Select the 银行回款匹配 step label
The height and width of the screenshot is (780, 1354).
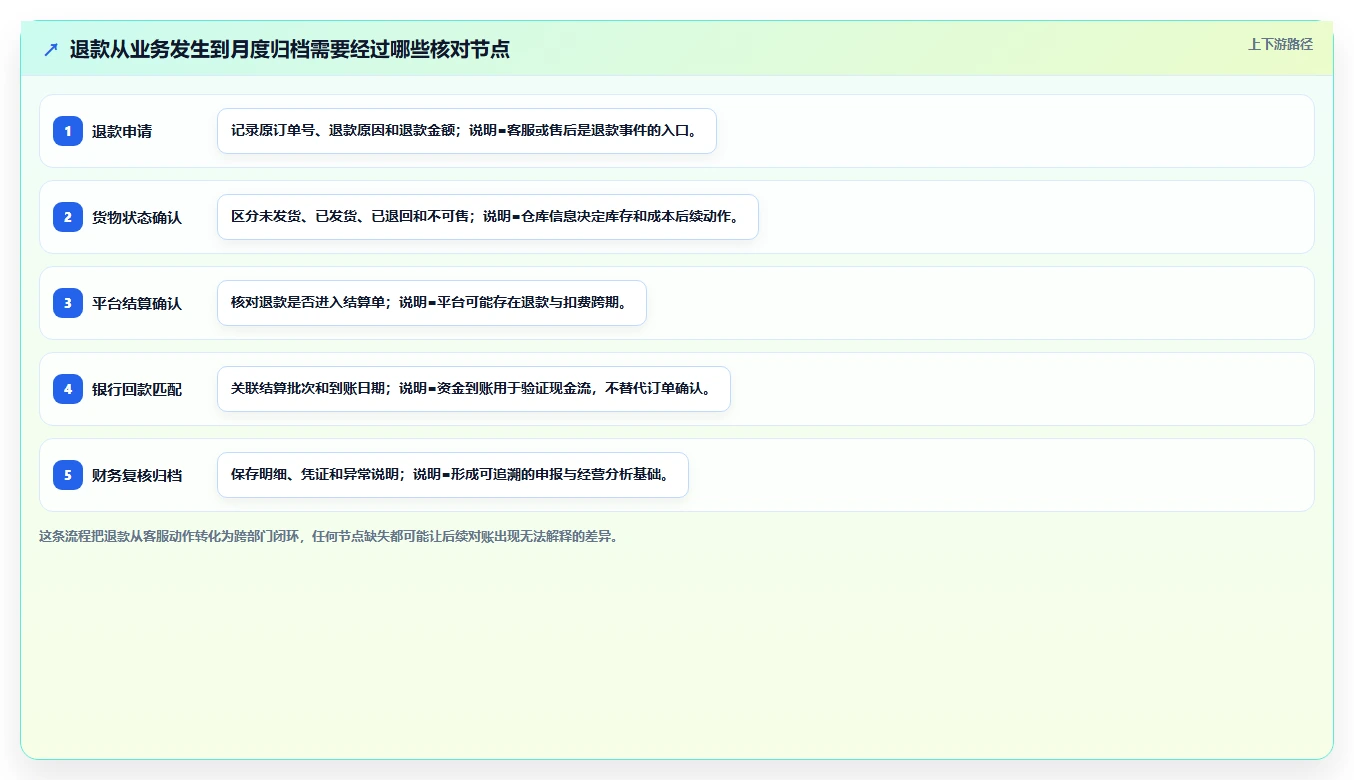137,389
